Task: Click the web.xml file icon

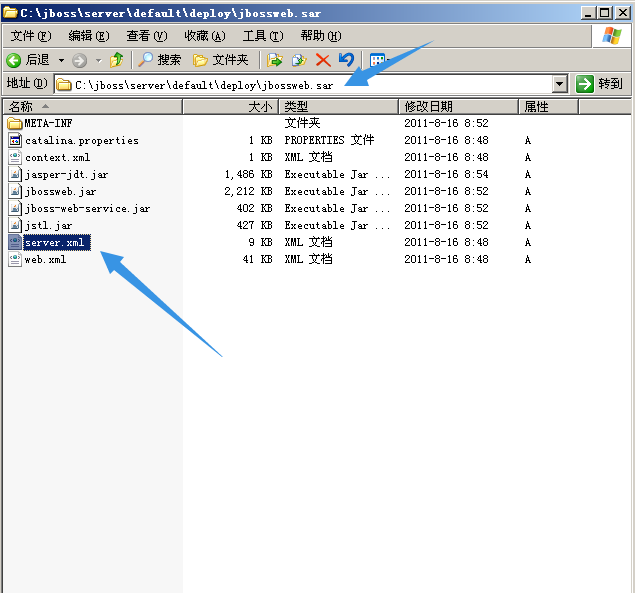Action: (x=15, y=259)
